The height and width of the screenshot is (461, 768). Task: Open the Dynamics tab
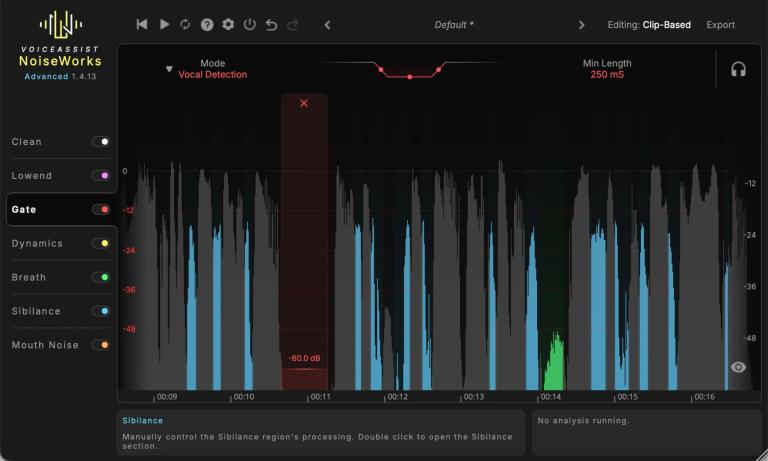click(x=37, y=243)
